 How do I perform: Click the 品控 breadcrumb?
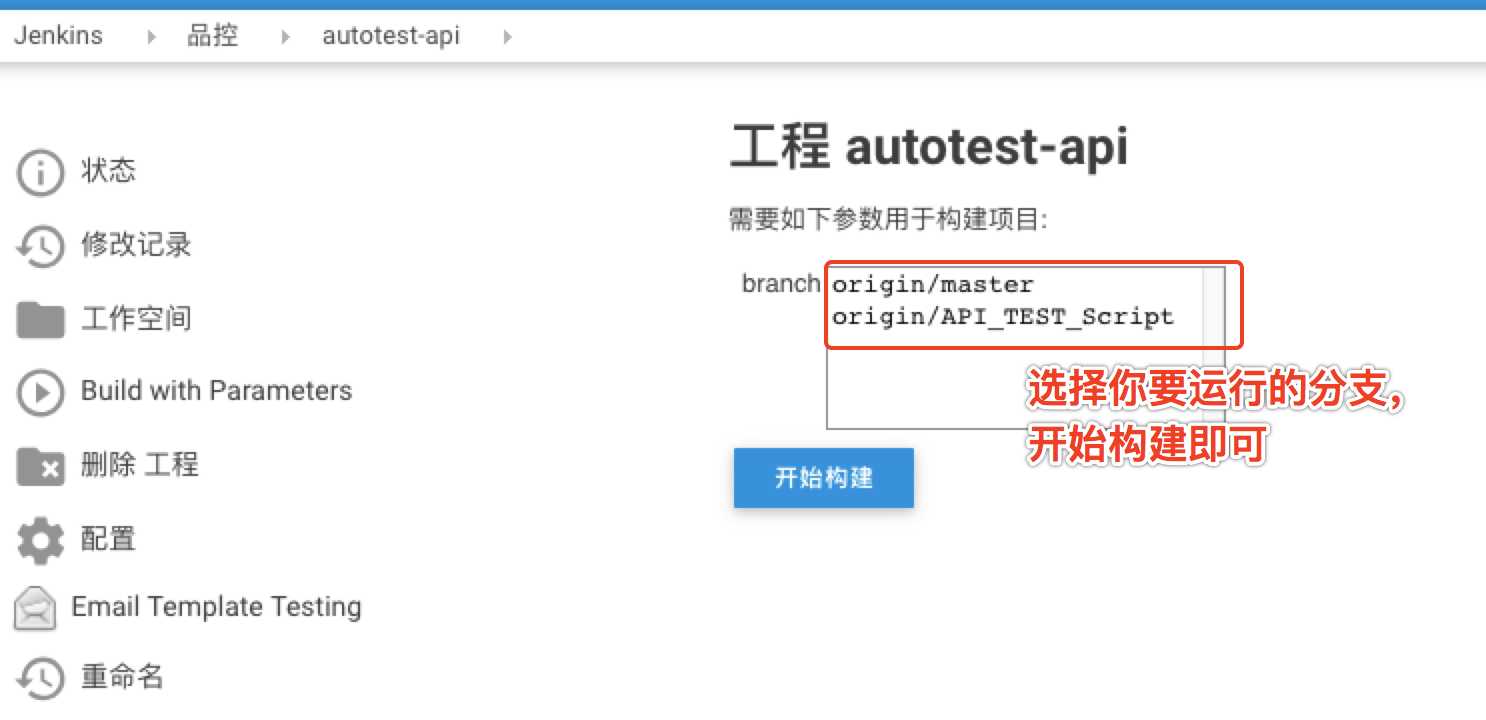coord(213,36)
